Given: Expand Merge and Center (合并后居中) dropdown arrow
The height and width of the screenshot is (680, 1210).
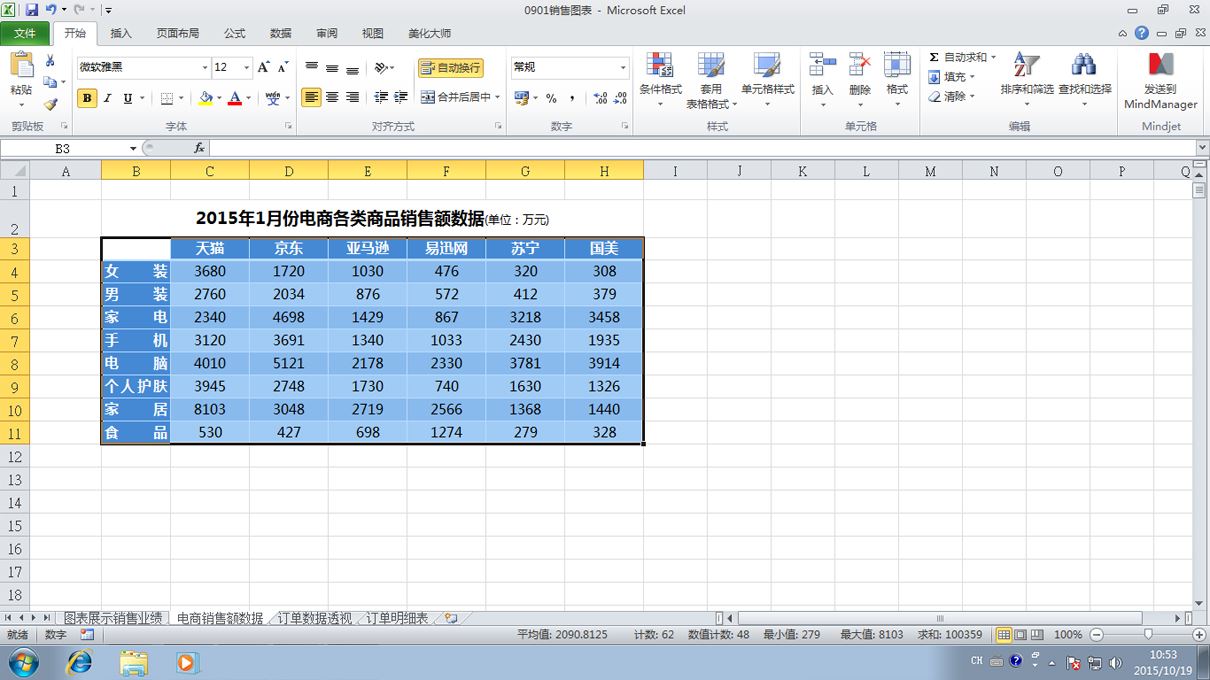Looking at the screenshot, I should coord(498,97).
